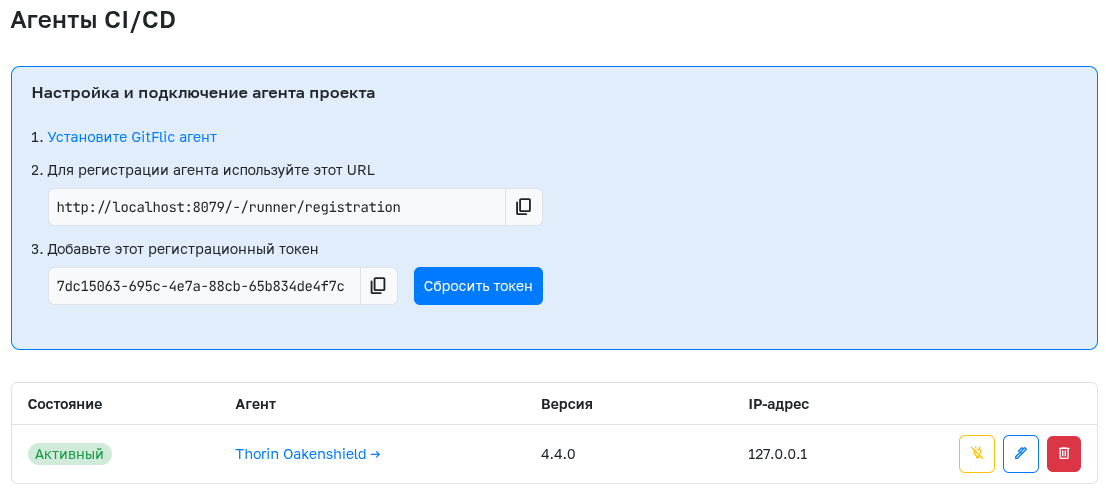The height and width of the screenshot is (495, 1106).
Task: Click the IP address 127.0.0.1 cell
Action: click(777, 454)
